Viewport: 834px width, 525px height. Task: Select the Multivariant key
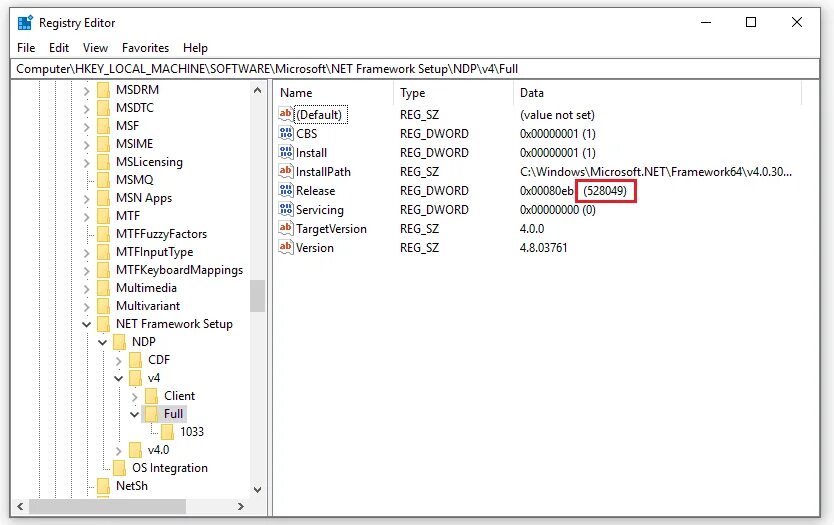pyautogui.click(x=148, y=306)
